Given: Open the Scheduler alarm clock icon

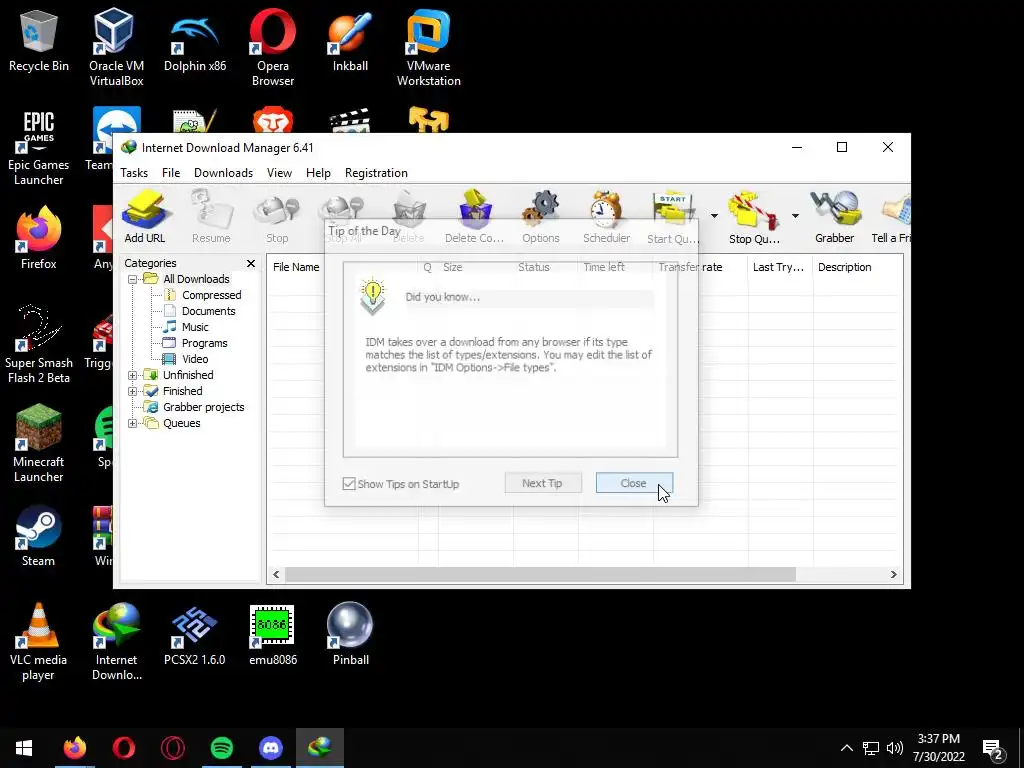Looking at the screenshot, I should coord(607,217).
